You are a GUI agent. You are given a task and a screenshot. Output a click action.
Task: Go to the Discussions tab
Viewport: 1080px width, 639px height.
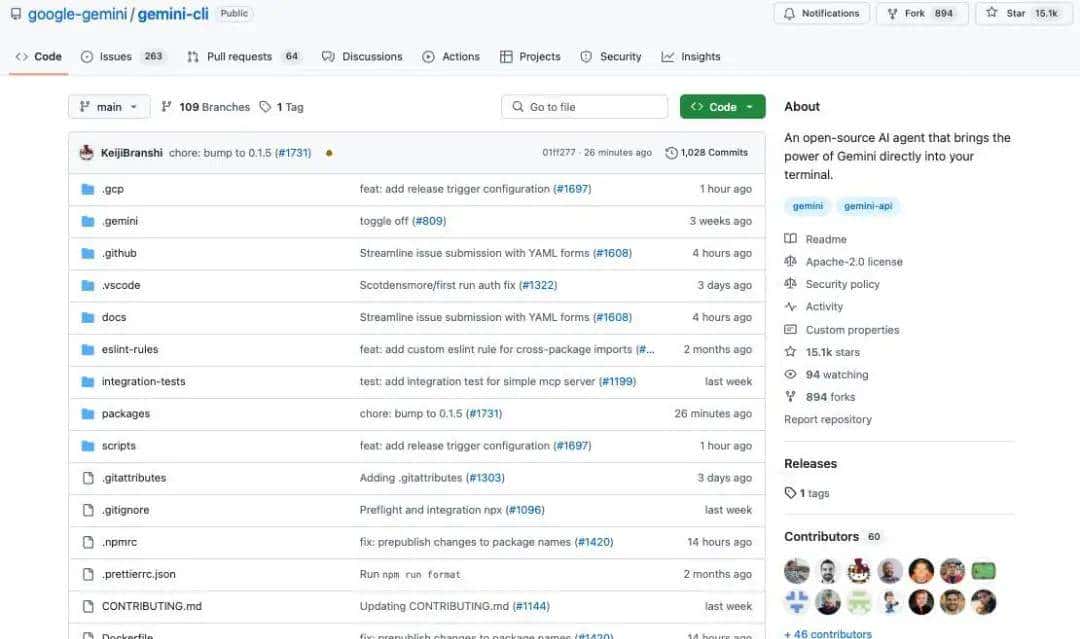coord(362,56)
